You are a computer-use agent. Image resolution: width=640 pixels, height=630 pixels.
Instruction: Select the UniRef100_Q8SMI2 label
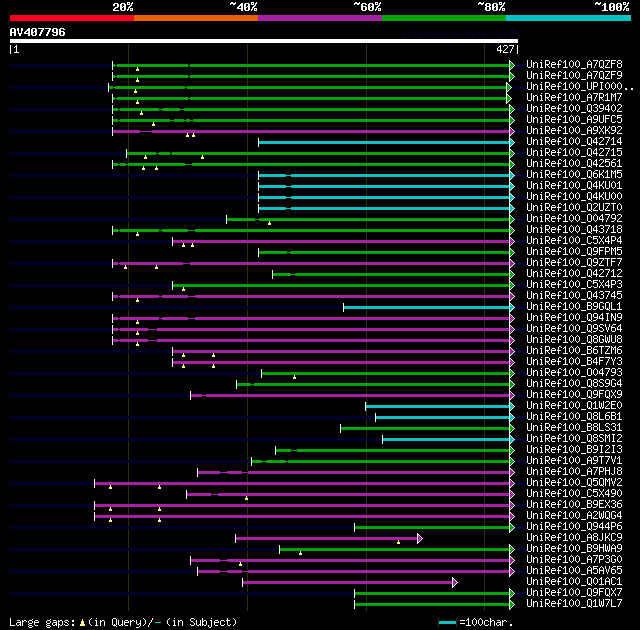574,439
